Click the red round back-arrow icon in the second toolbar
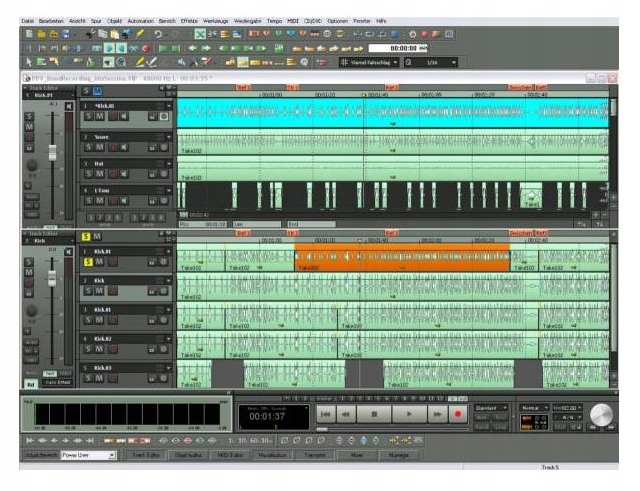Image resolution: width=640 pixels, height=491 pixels. point(146,49)
